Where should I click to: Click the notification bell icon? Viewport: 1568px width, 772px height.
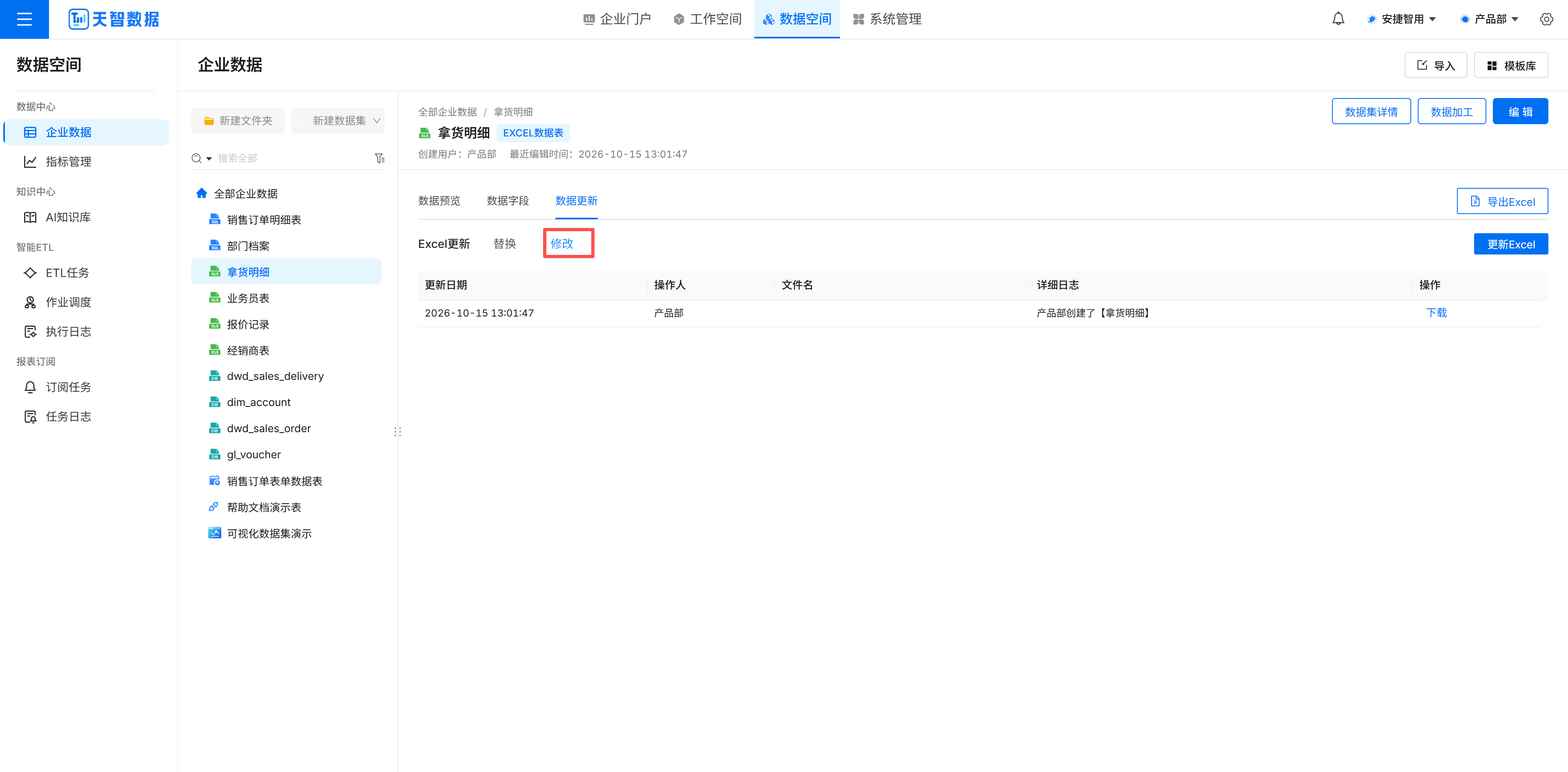click(1338, 19)
